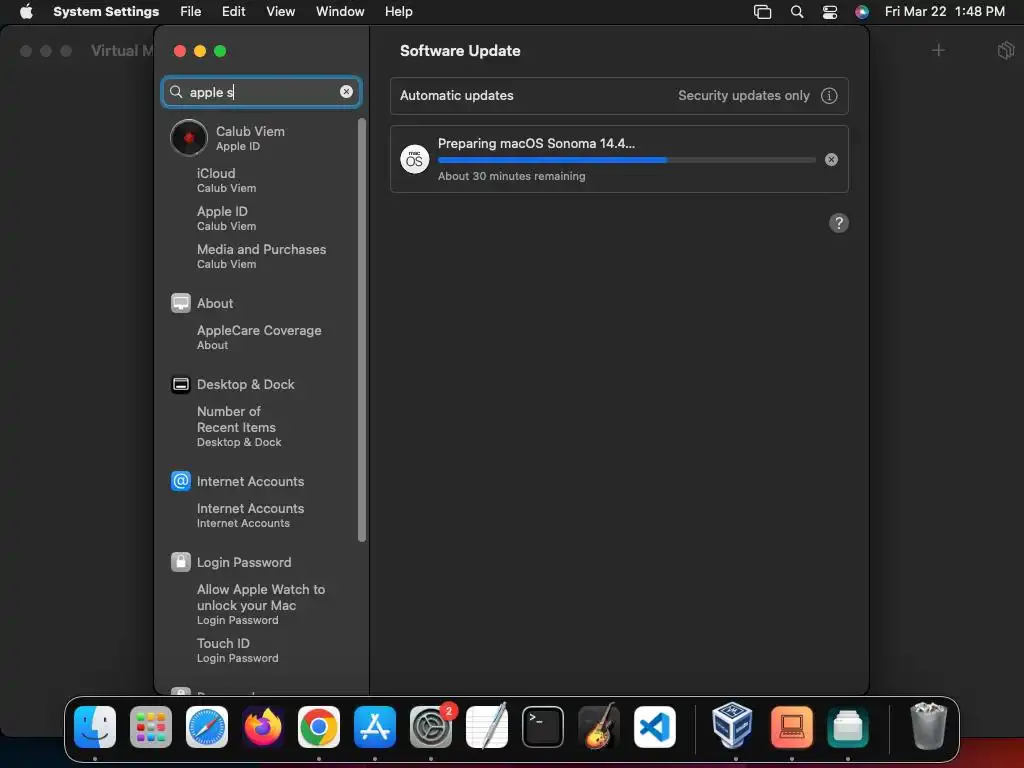Click the Automatic updates row label
Viewport: 1024px width, 768px height.
click(456, 95)
